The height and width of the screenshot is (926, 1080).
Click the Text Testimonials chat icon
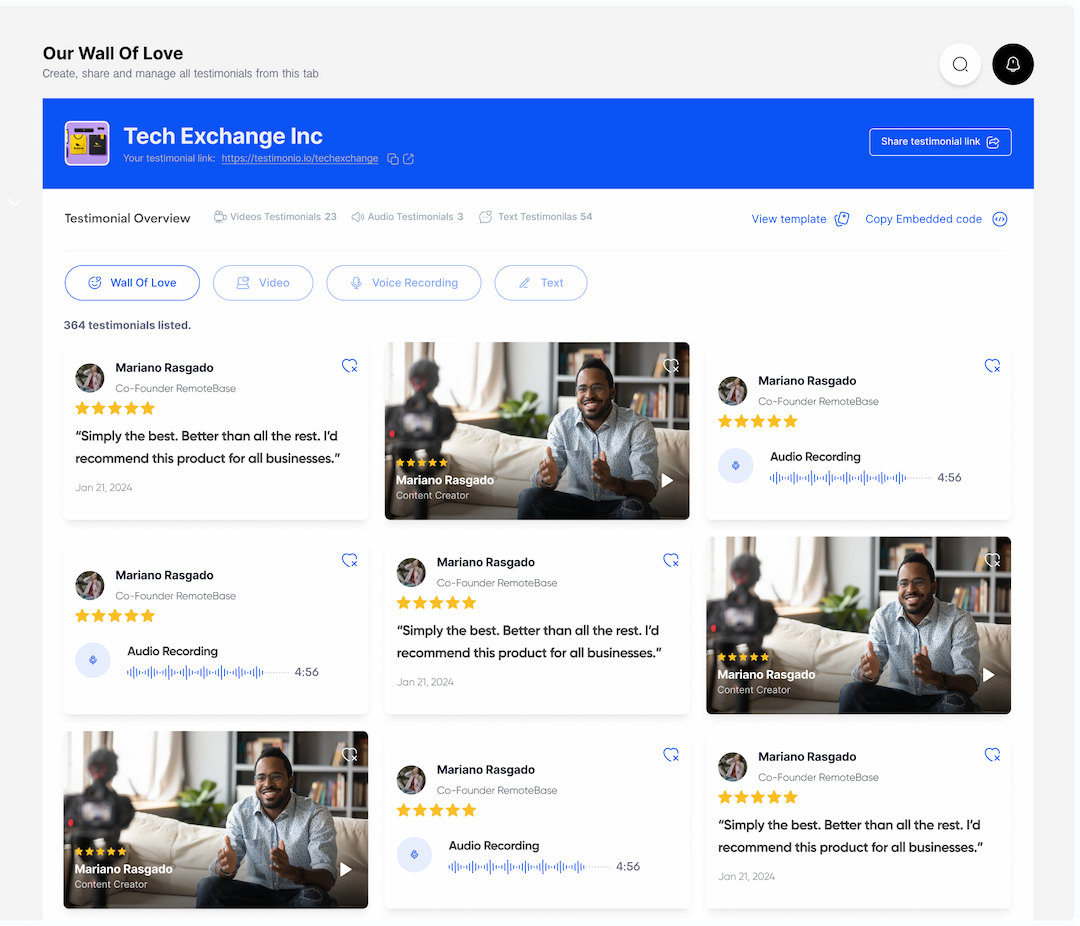[x=486, y=217]
